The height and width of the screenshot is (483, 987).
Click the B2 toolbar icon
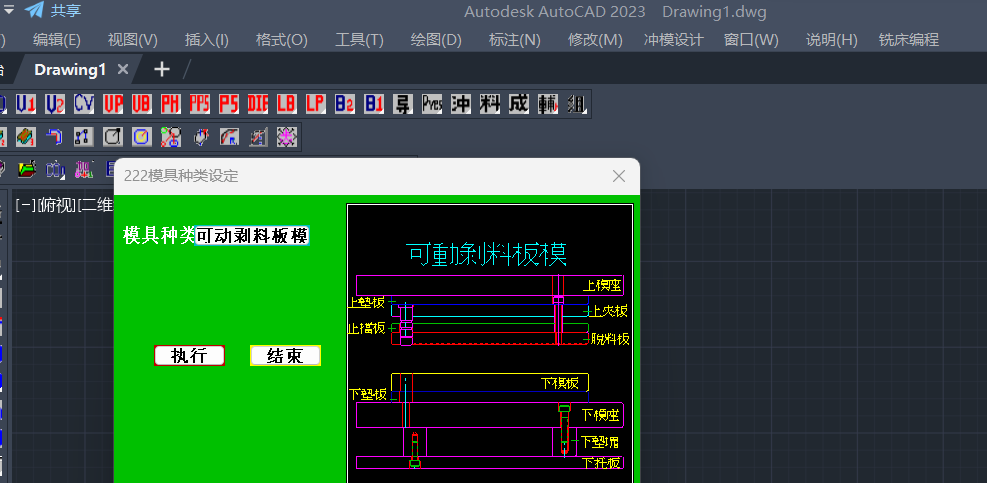[x=344, y=103]
